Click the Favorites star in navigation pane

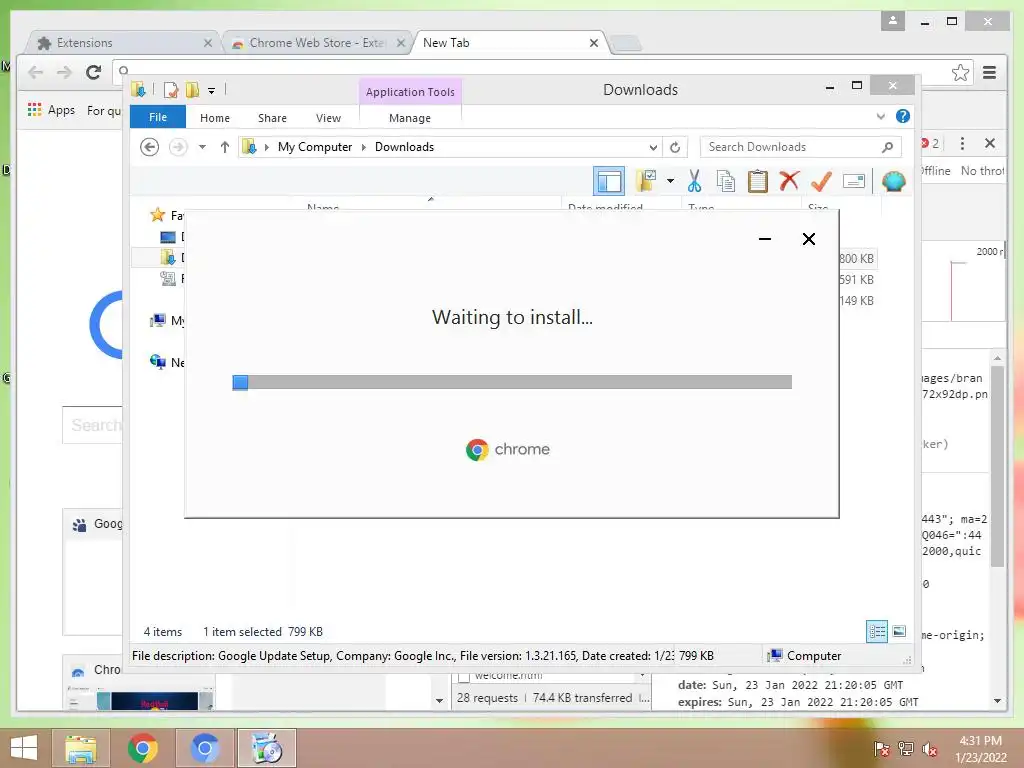157,215
